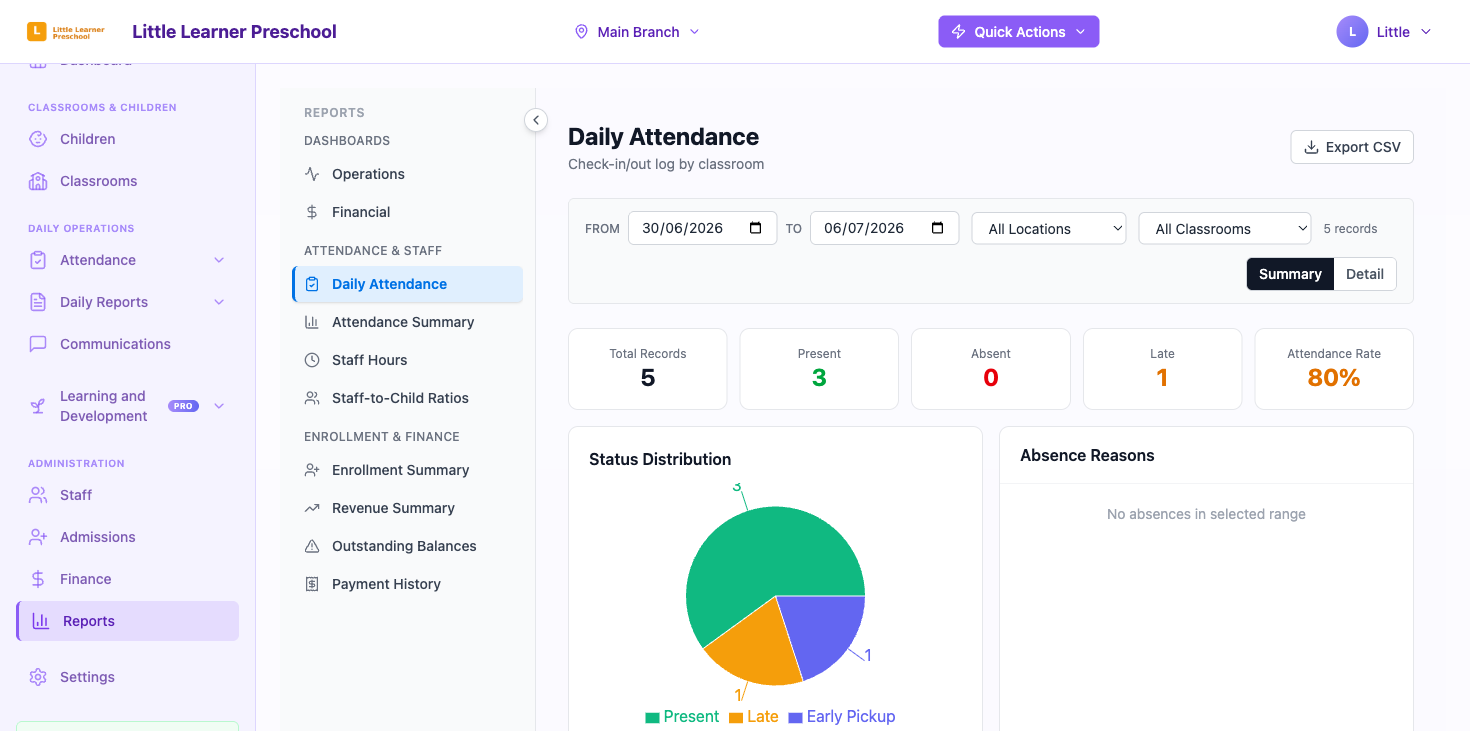Click the Outstanding Balances warning triangle icon

click(312, 546)
